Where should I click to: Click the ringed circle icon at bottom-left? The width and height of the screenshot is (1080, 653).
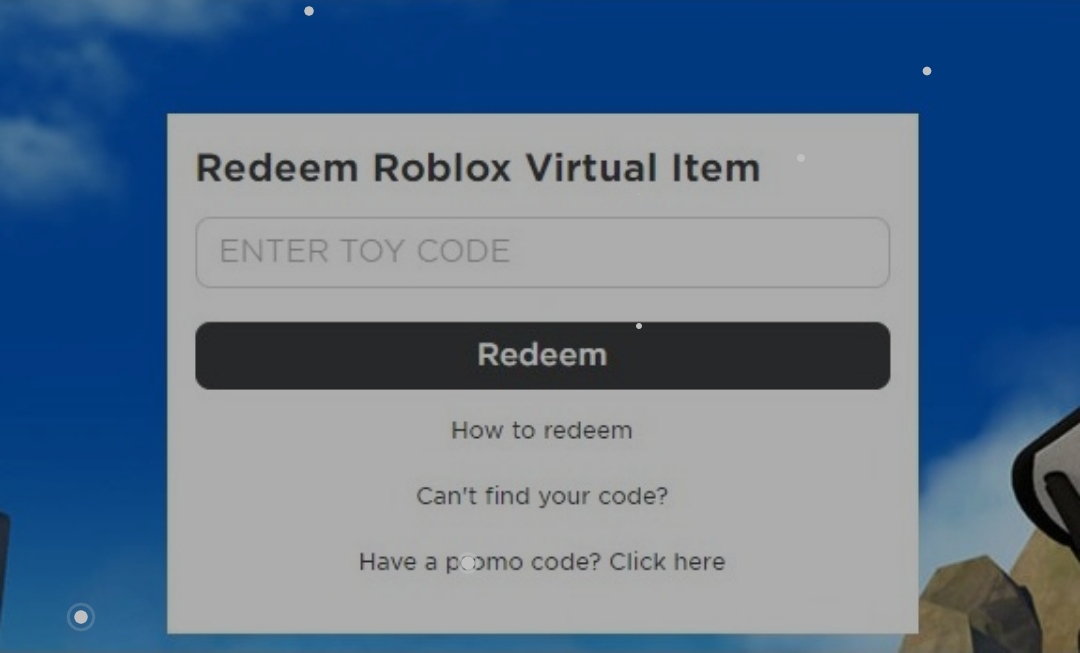tap(81, 617)
